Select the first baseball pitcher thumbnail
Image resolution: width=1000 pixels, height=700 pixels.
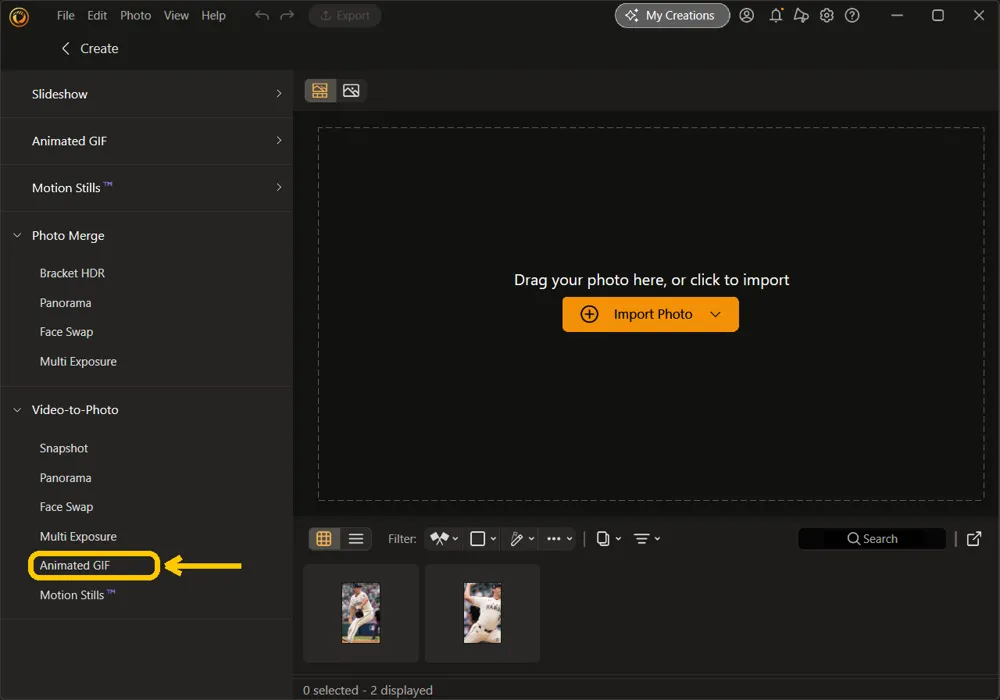coord(361,613)
